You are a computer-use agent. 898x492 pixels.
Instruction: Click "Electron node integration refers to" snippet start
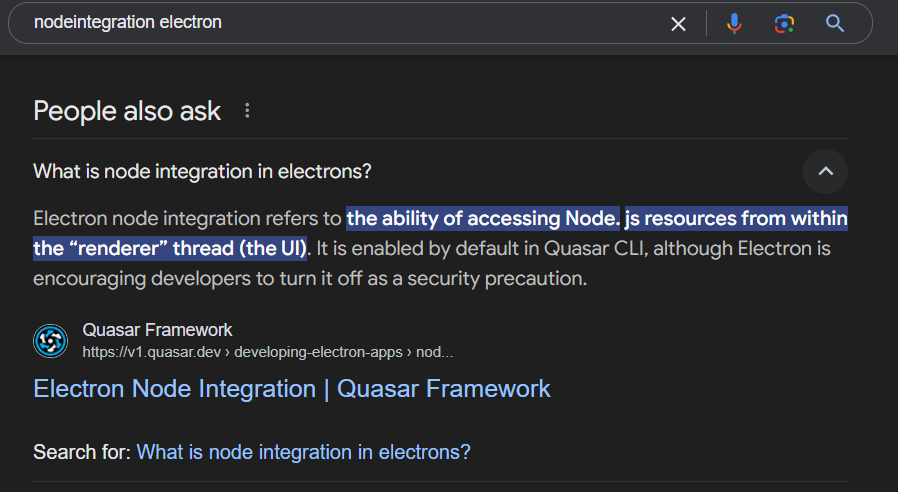tap(187, 218)
